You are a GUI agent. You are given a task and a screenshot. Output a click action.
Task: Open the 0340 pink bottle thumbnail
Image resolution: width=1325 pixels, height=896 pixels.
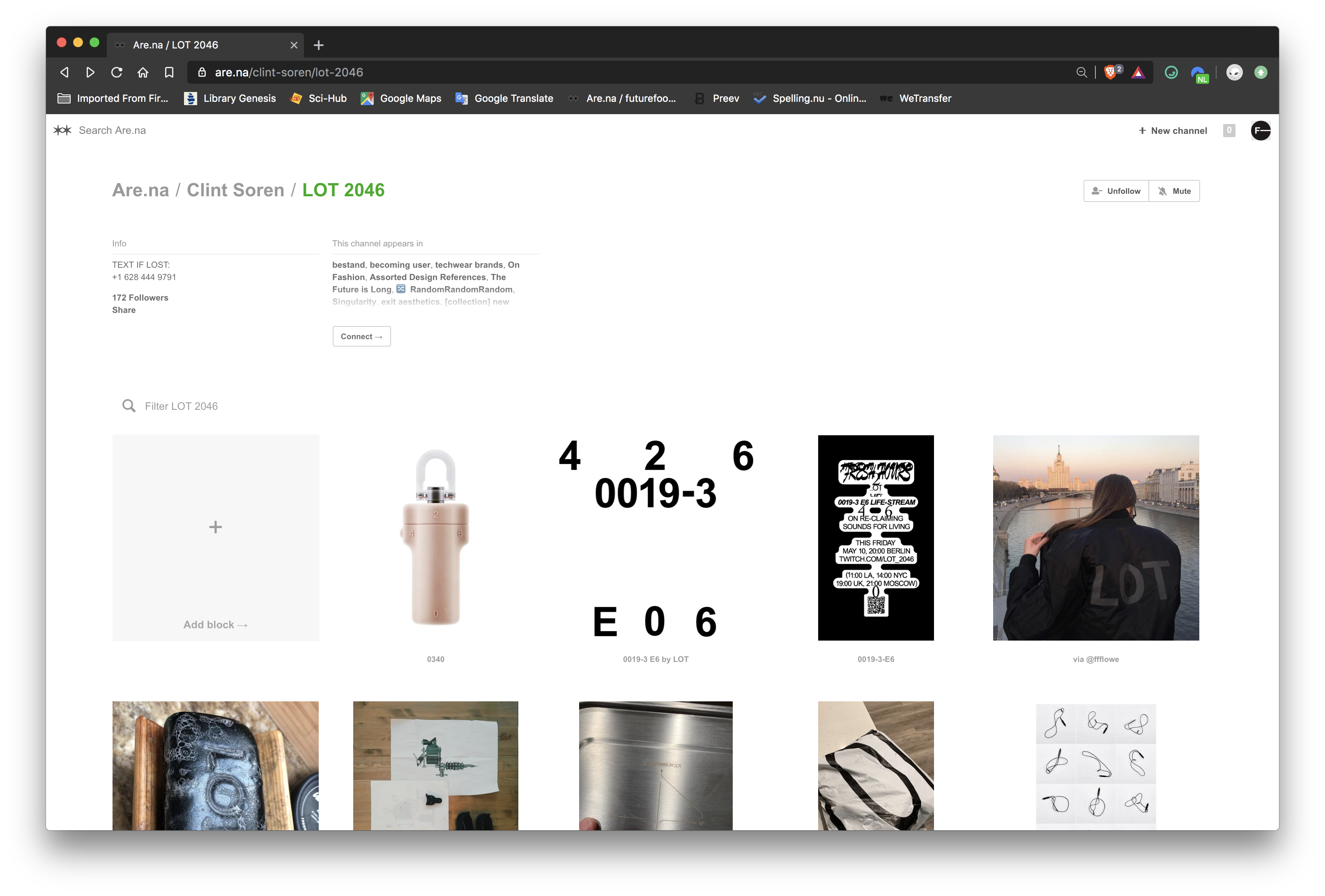pyautogui.click(x=436, y=538)
